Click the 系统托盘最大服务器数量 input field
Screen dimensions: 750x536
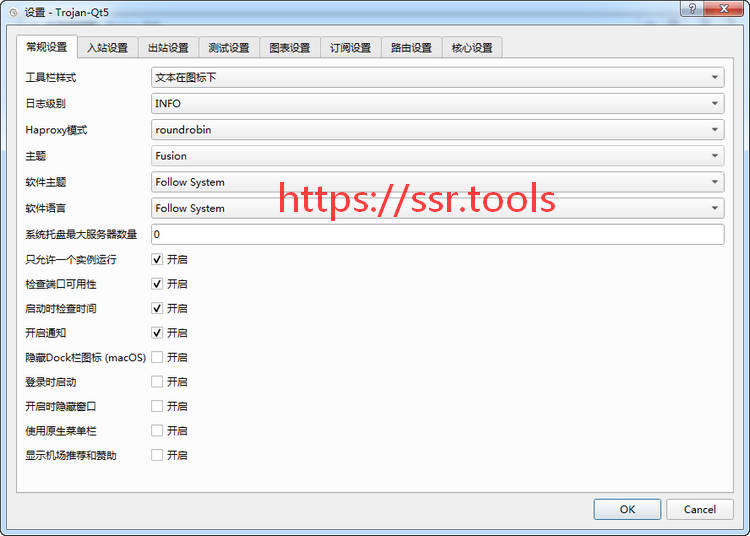[437, 234]
